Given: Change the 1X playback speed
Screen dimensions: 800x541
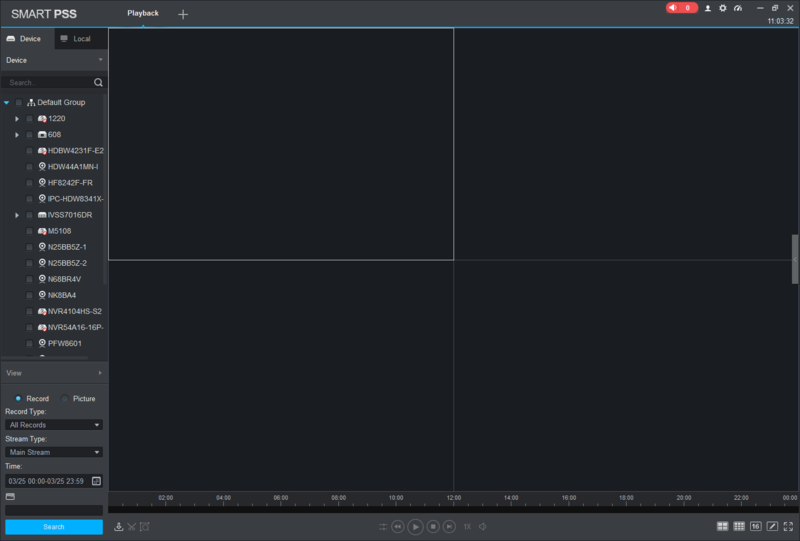Looking at the screenshot, I should click(467, 527).
